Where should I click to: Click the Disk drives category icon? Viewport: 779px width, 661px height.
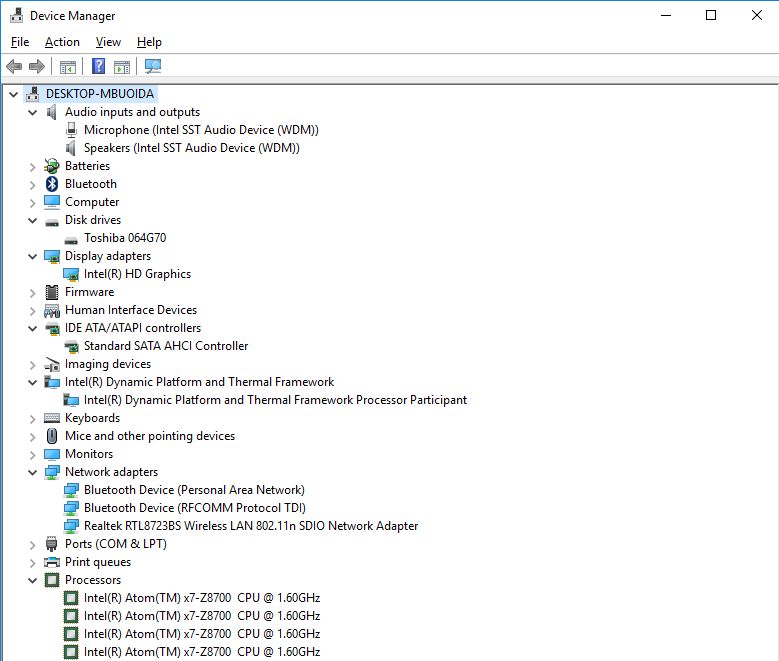52,222
